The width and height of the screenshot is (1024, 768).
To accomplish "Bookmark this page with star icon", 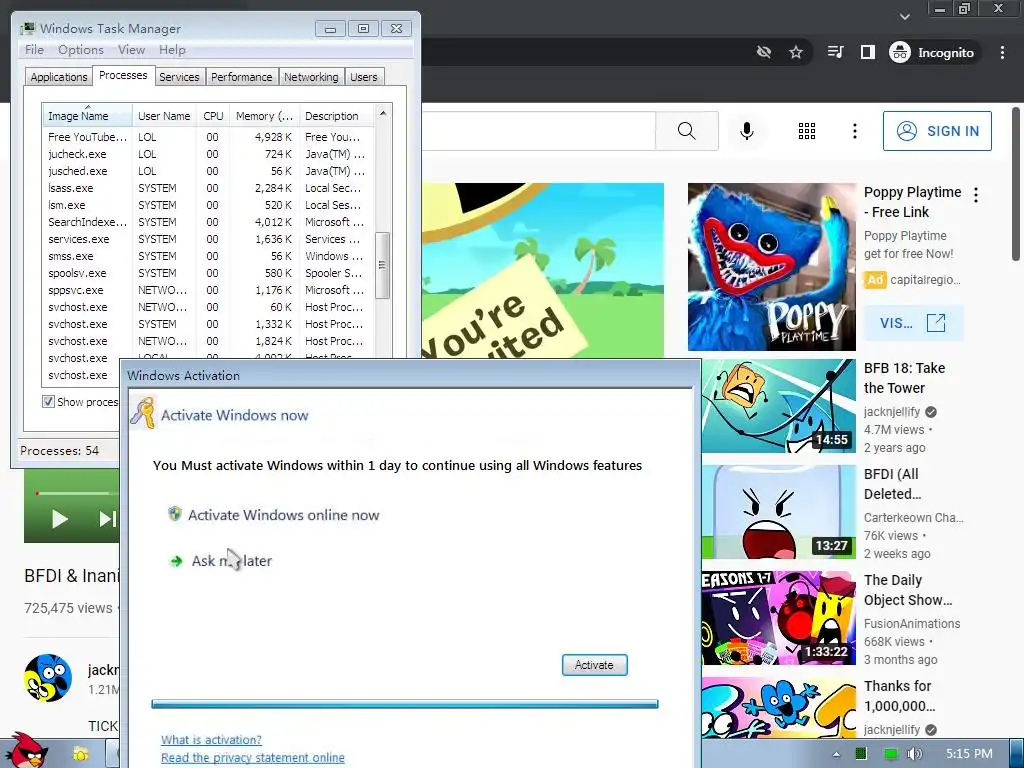I will point(795,52).
